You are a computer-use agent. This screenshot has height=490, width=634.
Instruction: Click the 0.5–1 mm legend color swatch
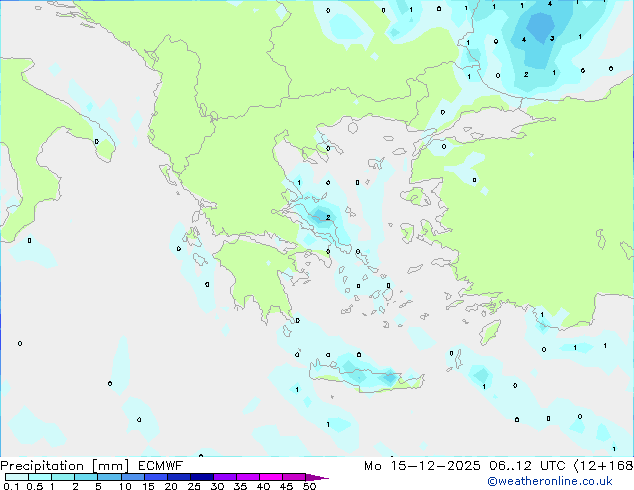40,477
